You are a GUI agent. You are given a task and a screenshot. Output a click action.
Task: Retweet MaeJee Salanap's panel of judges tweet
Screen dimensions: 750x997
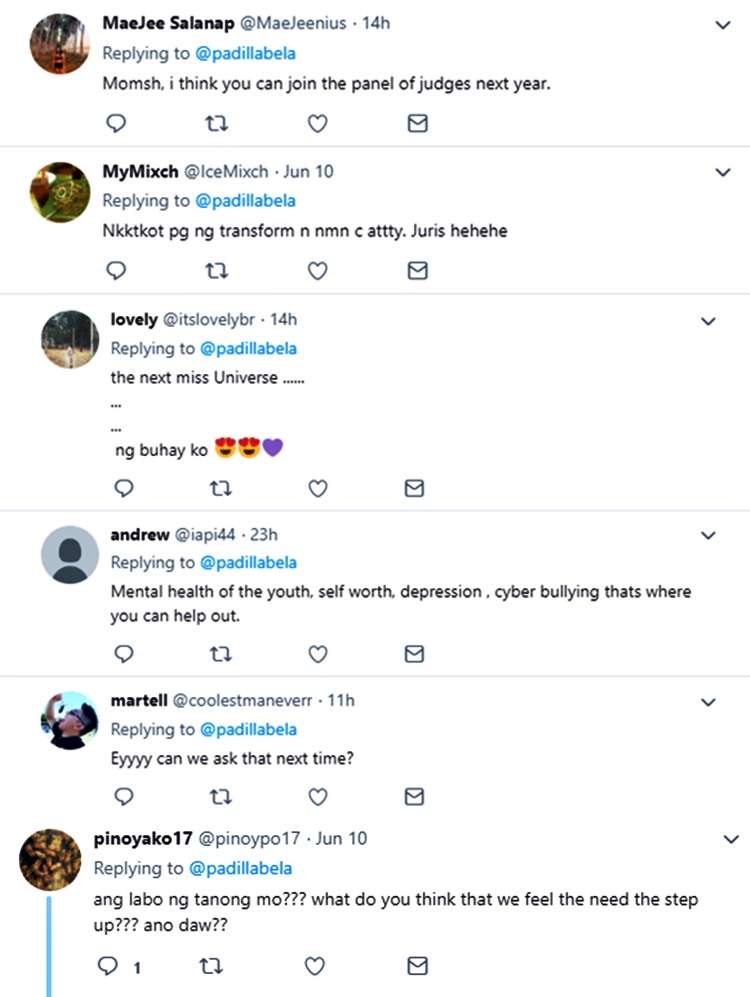[x=215, y=123]
